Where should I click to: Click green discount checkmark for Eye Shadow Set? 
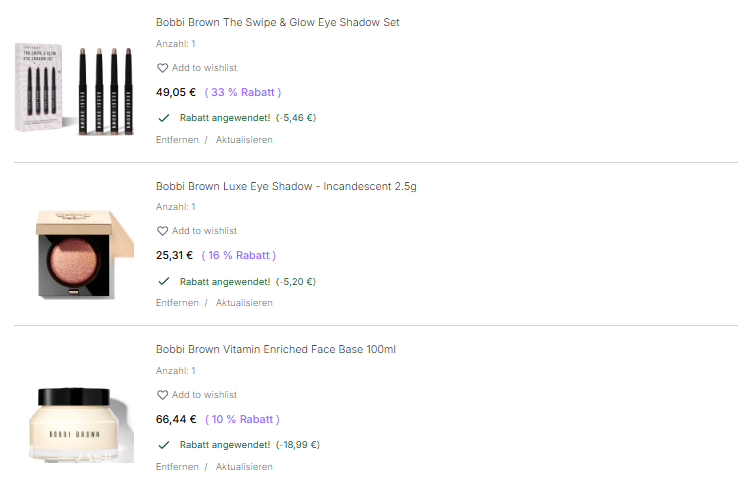tap(164, 117)
